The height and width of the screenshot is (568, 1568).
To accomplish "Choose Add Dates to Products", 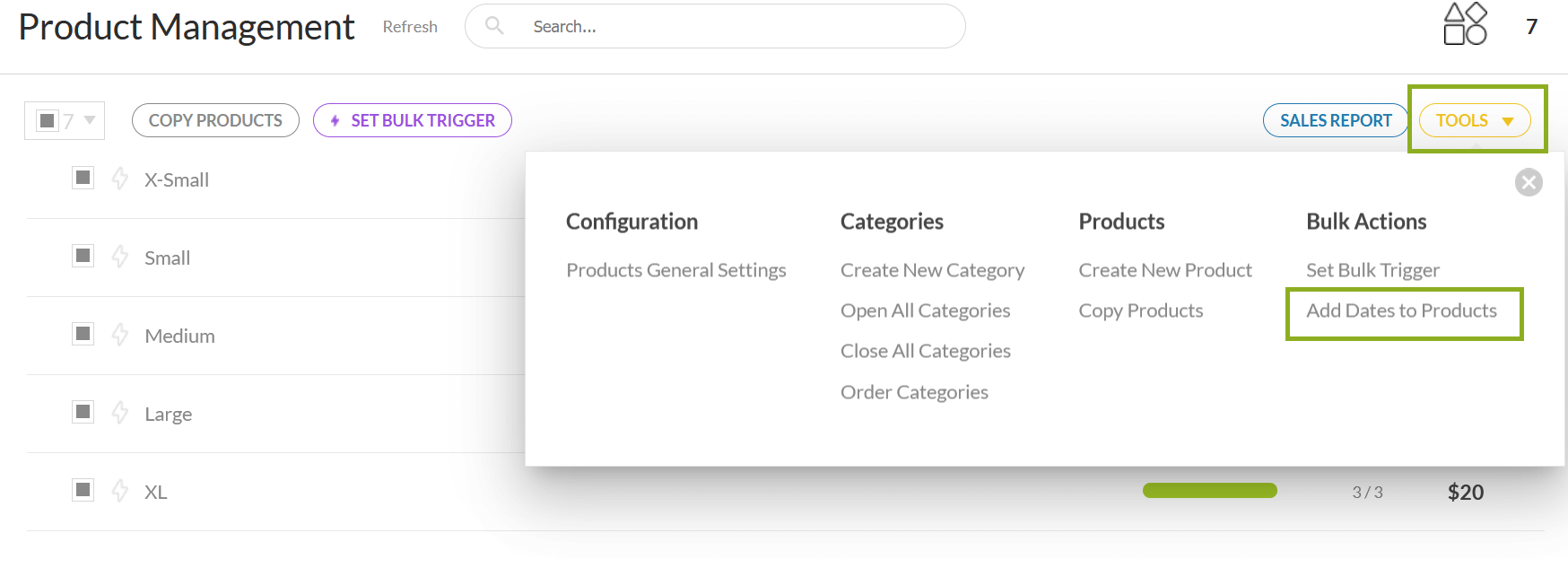I will click(1401, 310).
